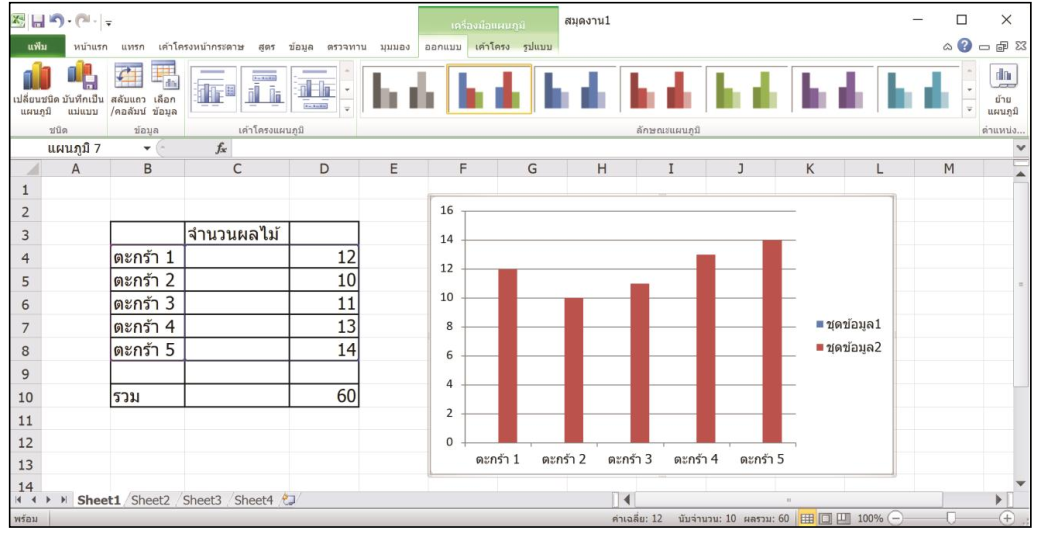The image size is (1040, 536).
Task: Click Move Chart (ย้ายแผนภูมิ) icon
Action: click(x=1001, y=88)
